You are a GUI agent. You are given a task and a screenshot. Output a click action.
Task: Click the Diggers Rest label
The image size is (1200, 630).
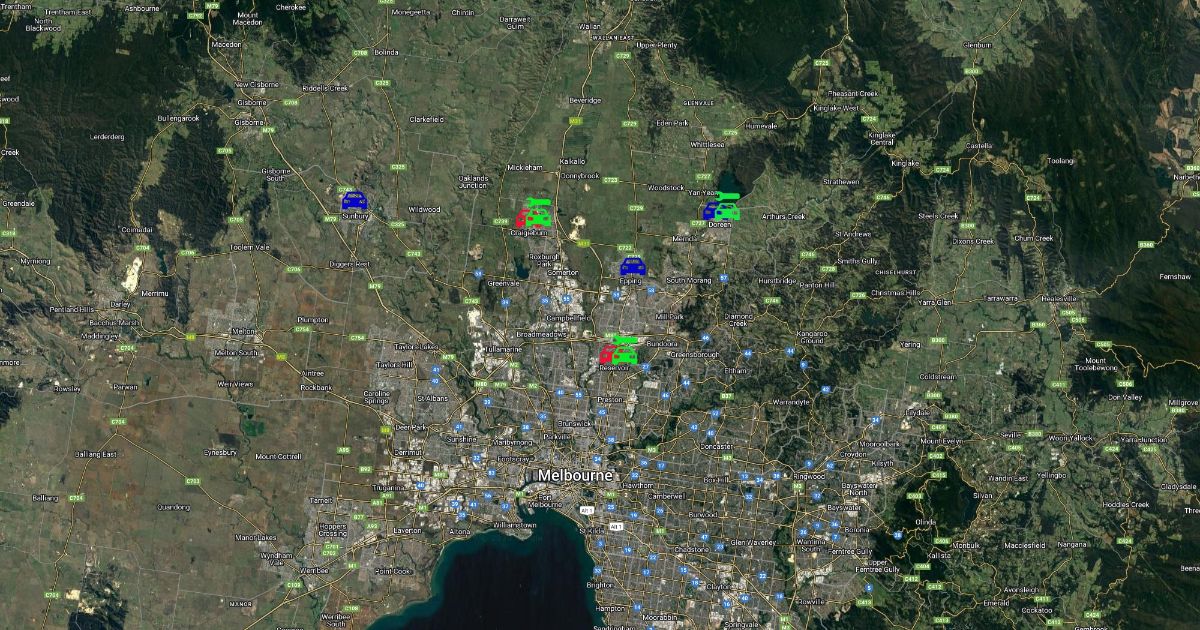[x=349, y=264]
